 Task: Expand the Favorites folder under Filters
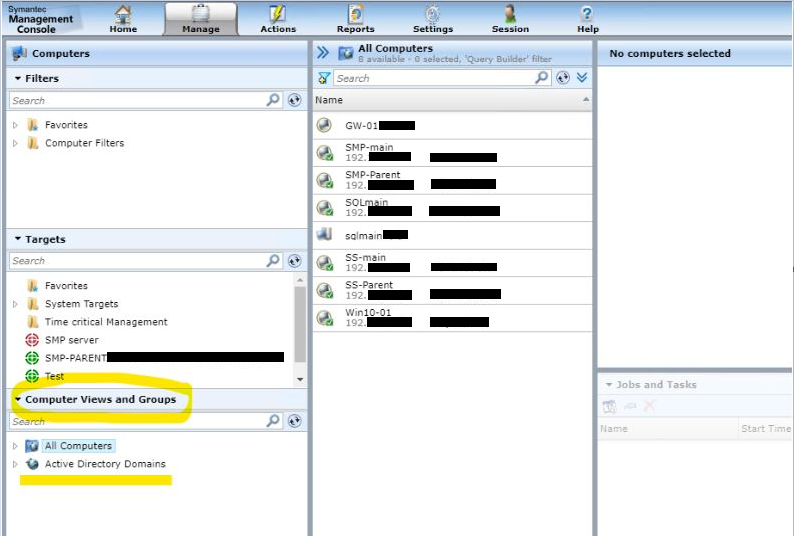(x=15, y=125)
